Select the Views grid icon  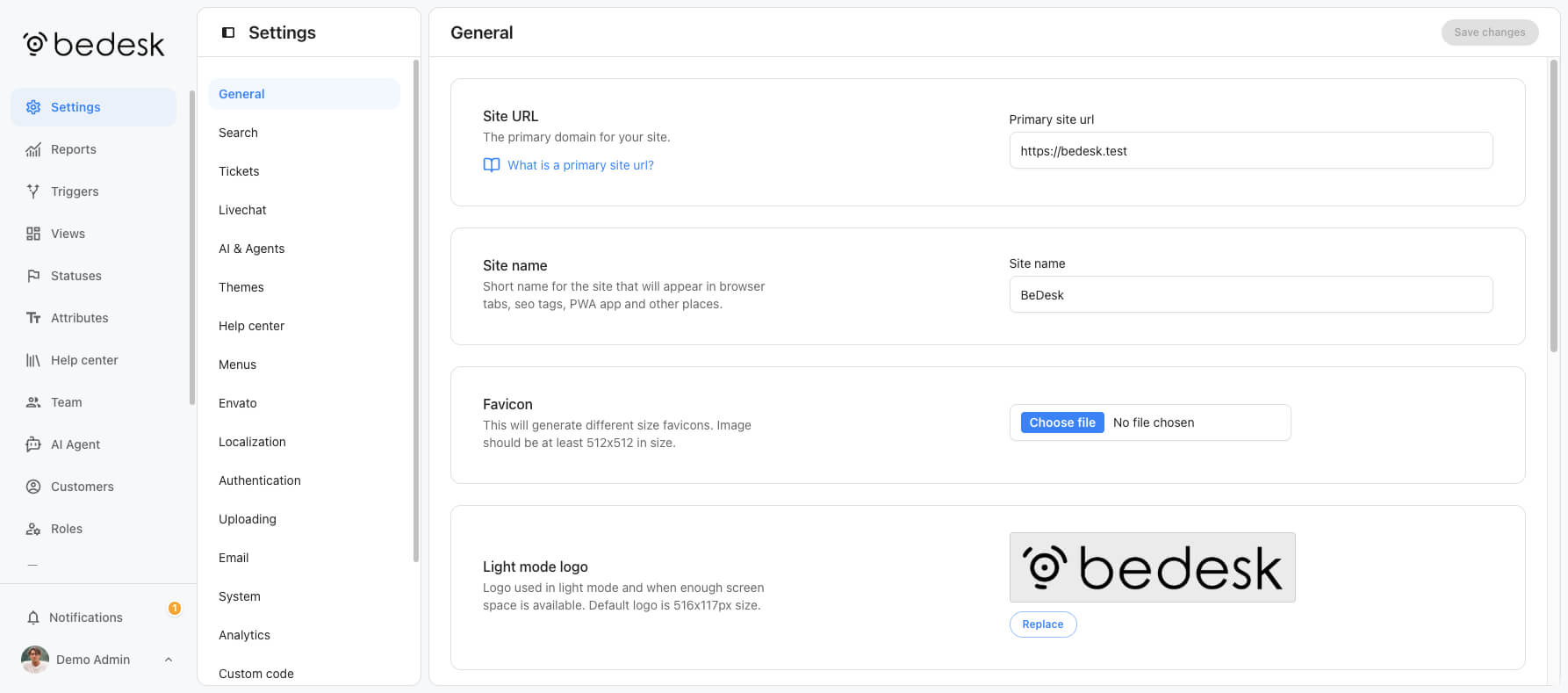click(33, 234)
